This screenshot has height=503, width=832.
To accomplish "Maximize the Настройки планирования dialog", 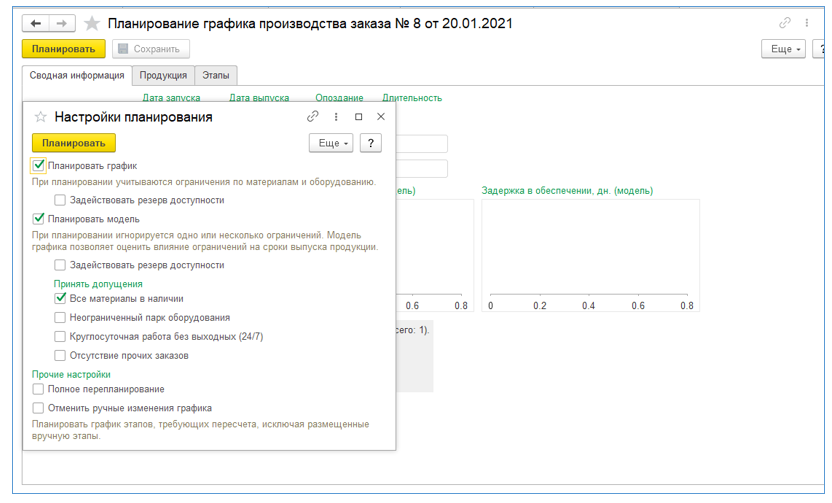I will click(358, 117).
